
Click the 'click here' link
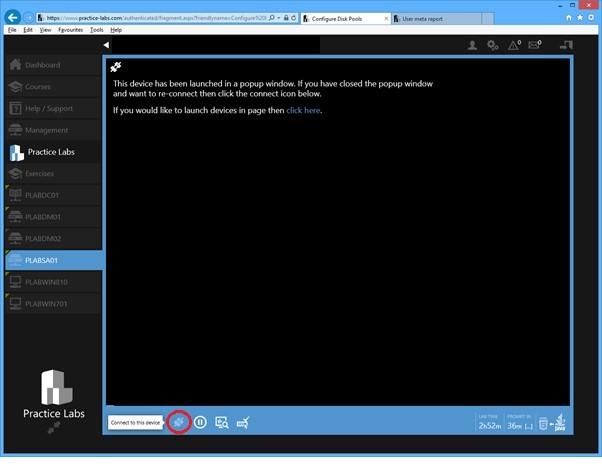pyautogui.click(x=303, y=110)
